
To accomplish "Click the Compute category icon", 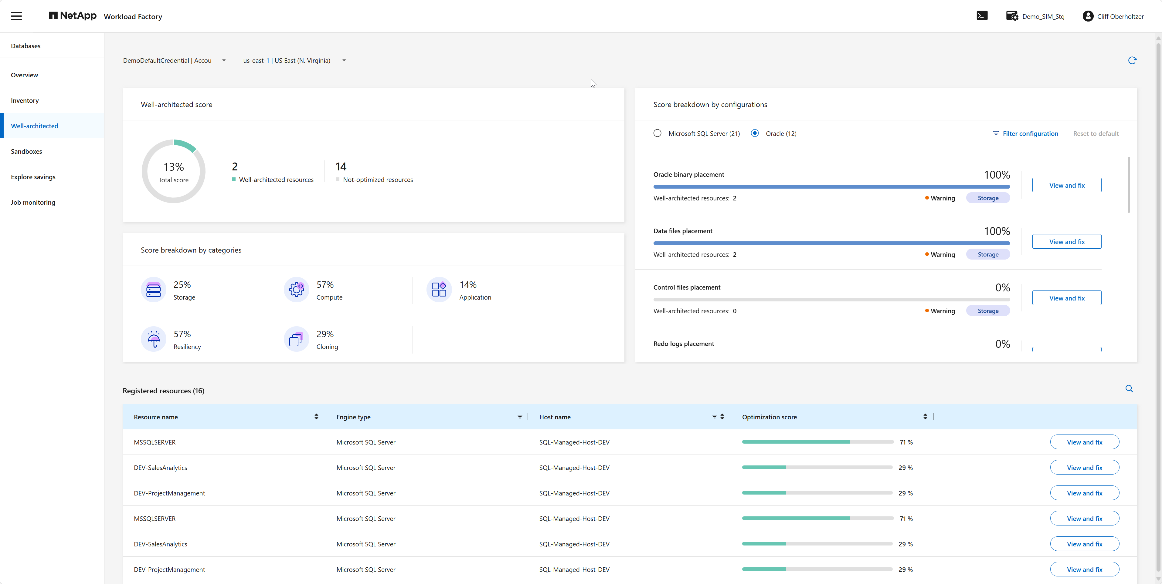I will [x=296, y=290].
